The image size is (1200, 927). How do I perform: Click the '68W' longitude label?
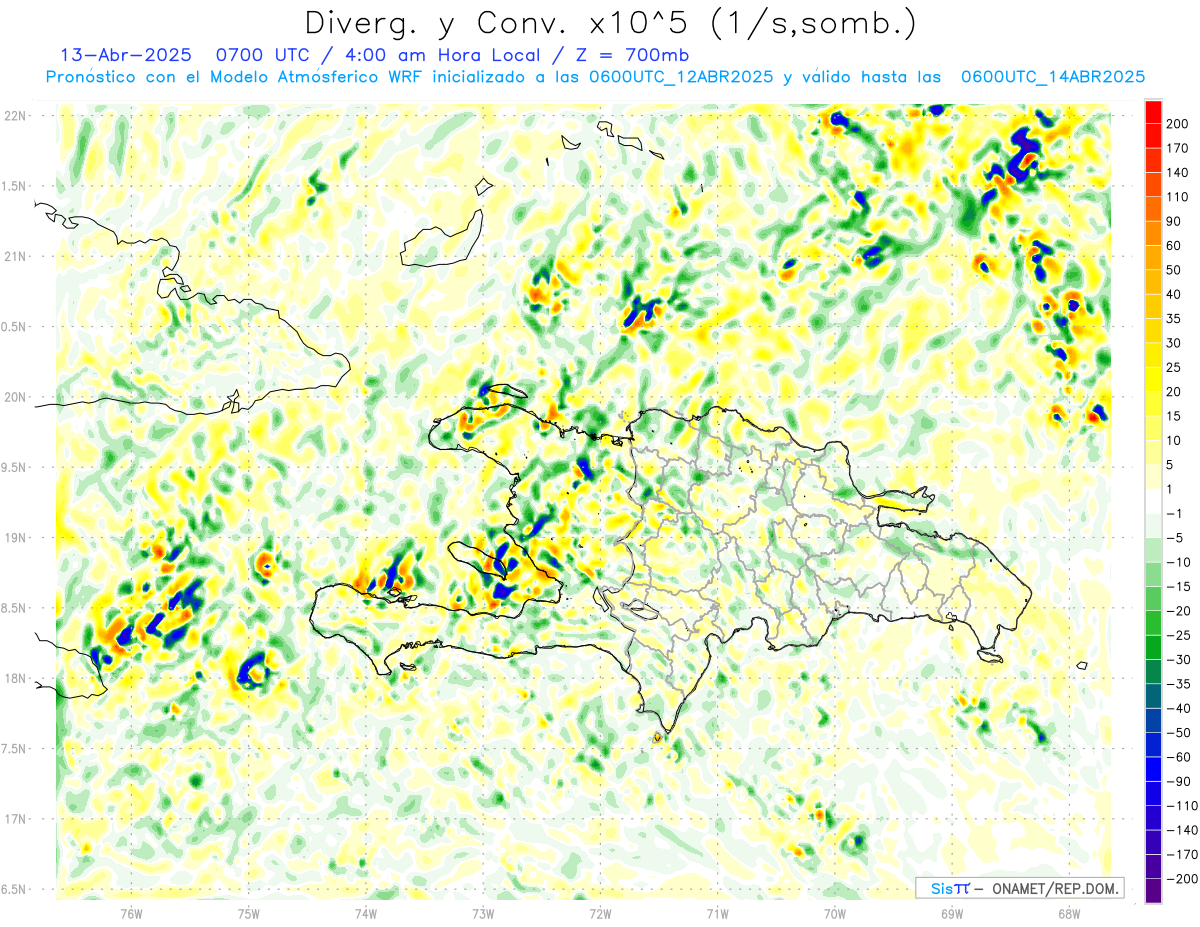click(x=1069, y=913)
